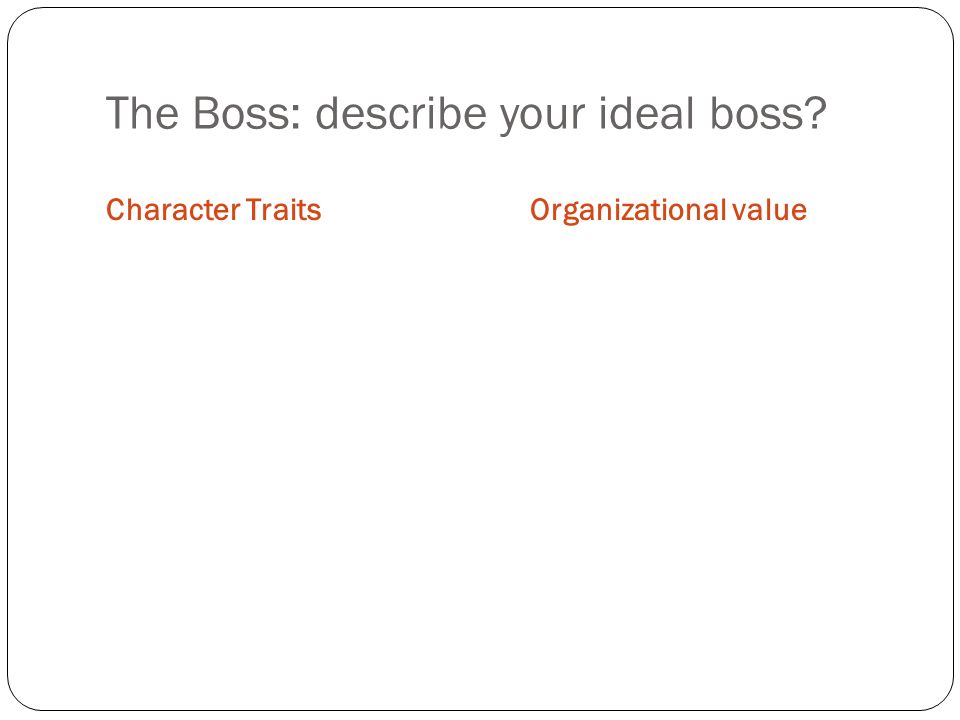Click the word "Organizational" in orange heading
Viewport: 960px width, 720px height.
[628, 211]
